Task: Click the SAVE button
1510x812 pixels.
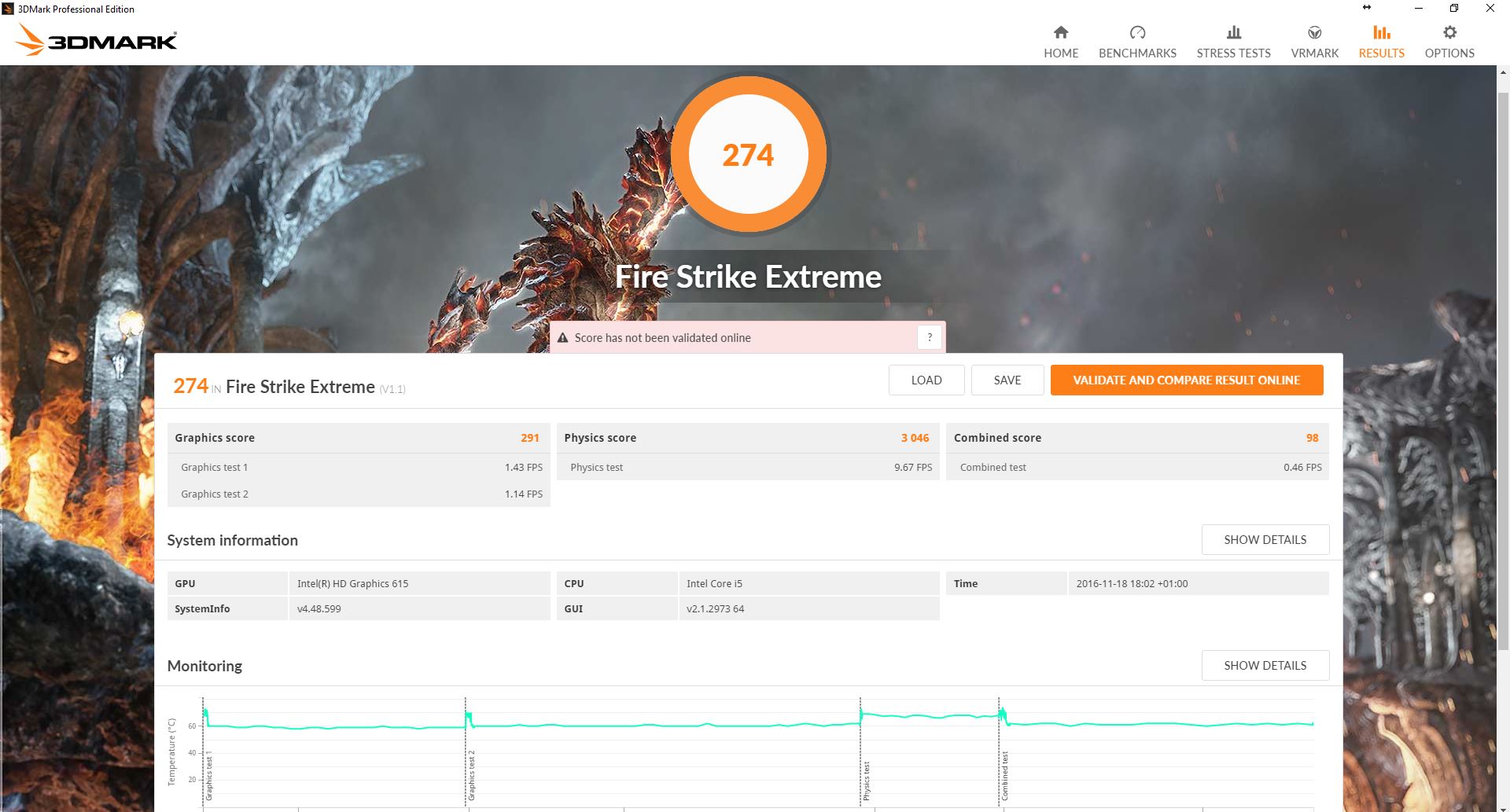Action: tap(1007, 380)
